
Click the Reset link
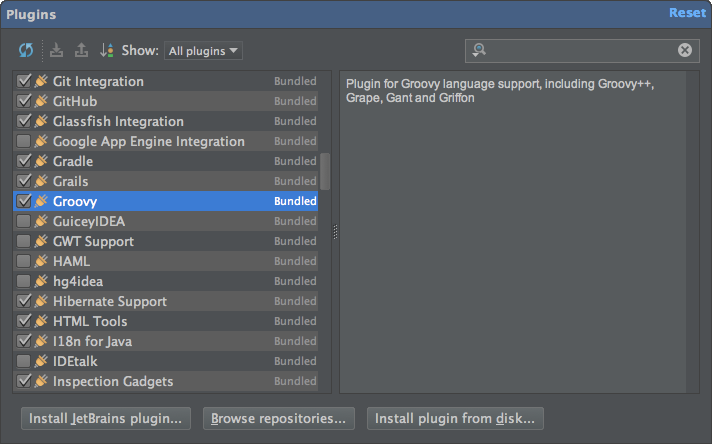(687, 13)
